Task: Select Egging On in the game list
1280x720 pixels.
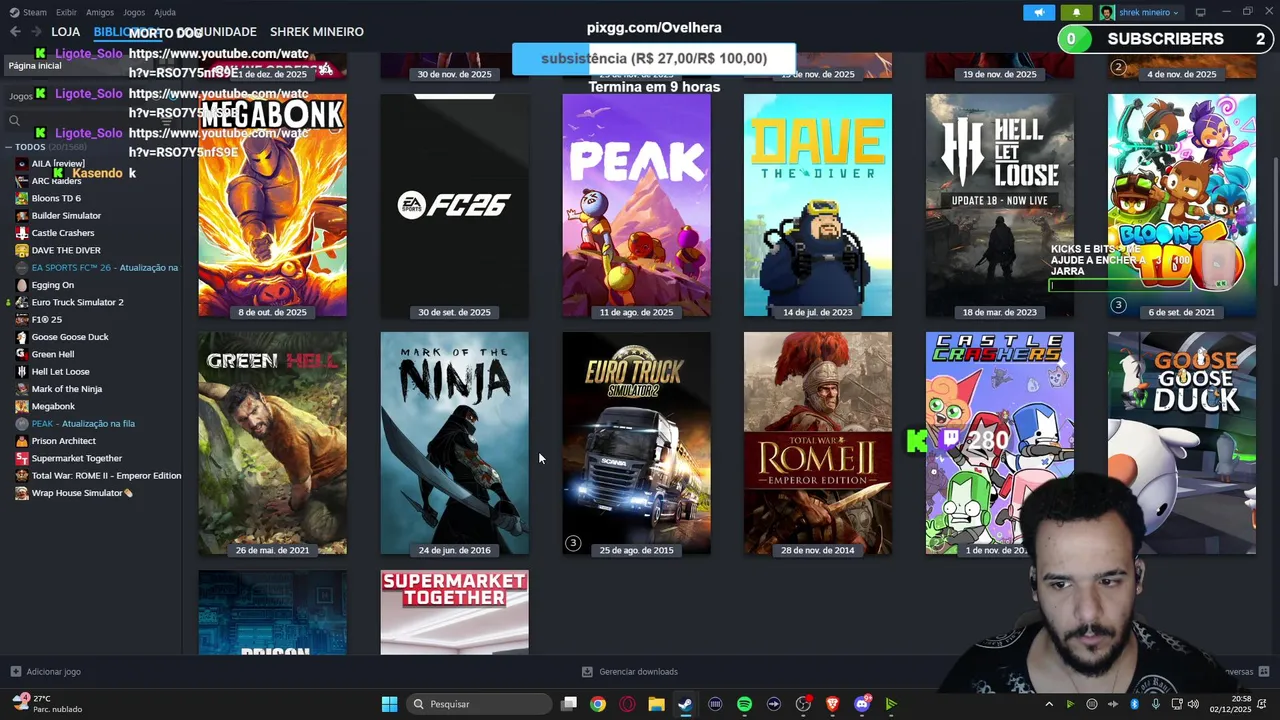Action: 52,285
